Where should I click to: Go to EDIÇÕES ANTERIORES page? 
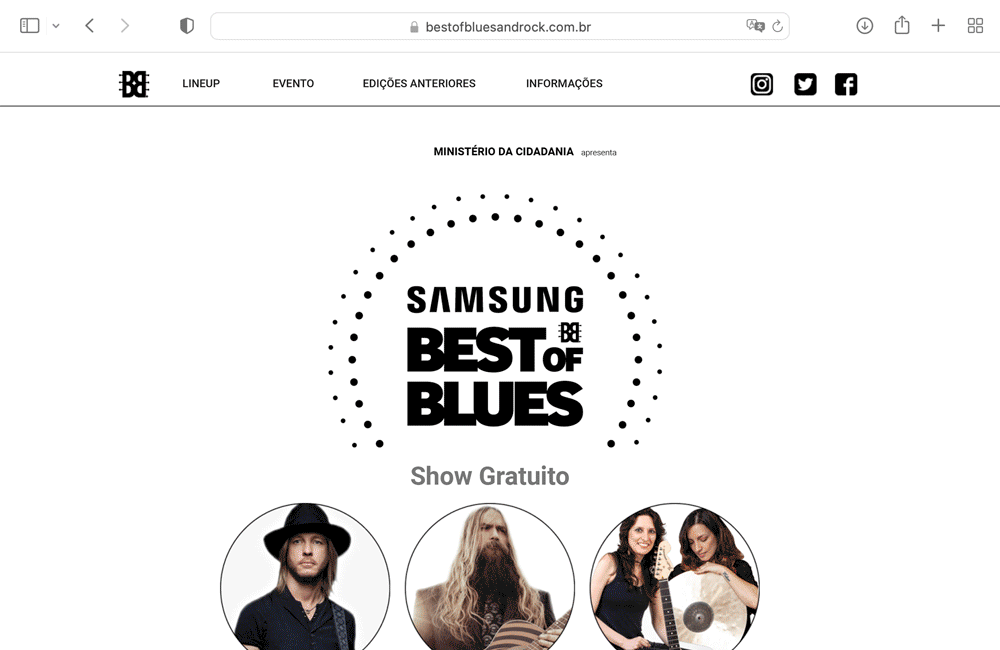[x=419, y=84]
